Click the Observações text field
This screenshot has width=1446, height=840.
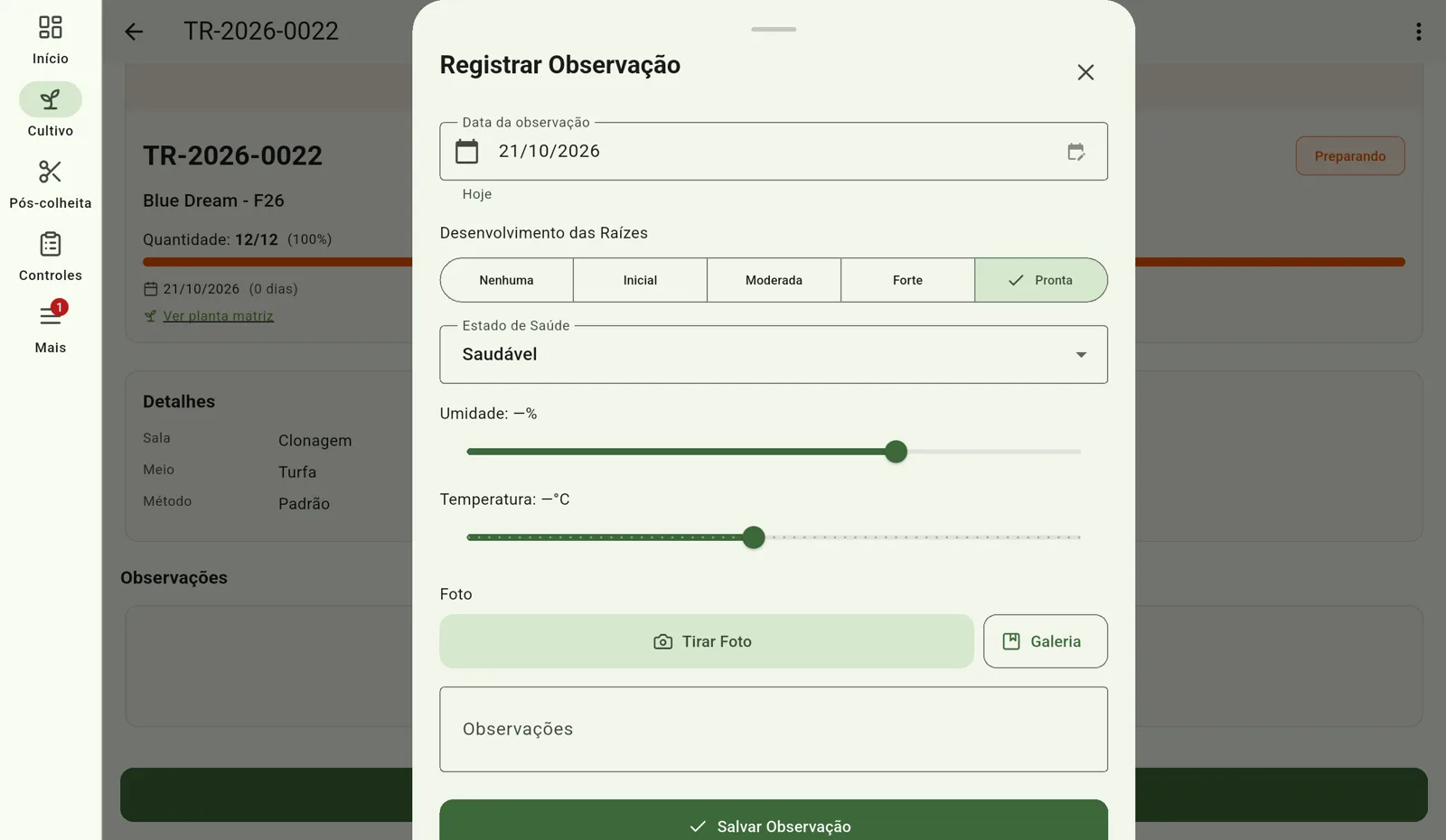coord(774,729)
